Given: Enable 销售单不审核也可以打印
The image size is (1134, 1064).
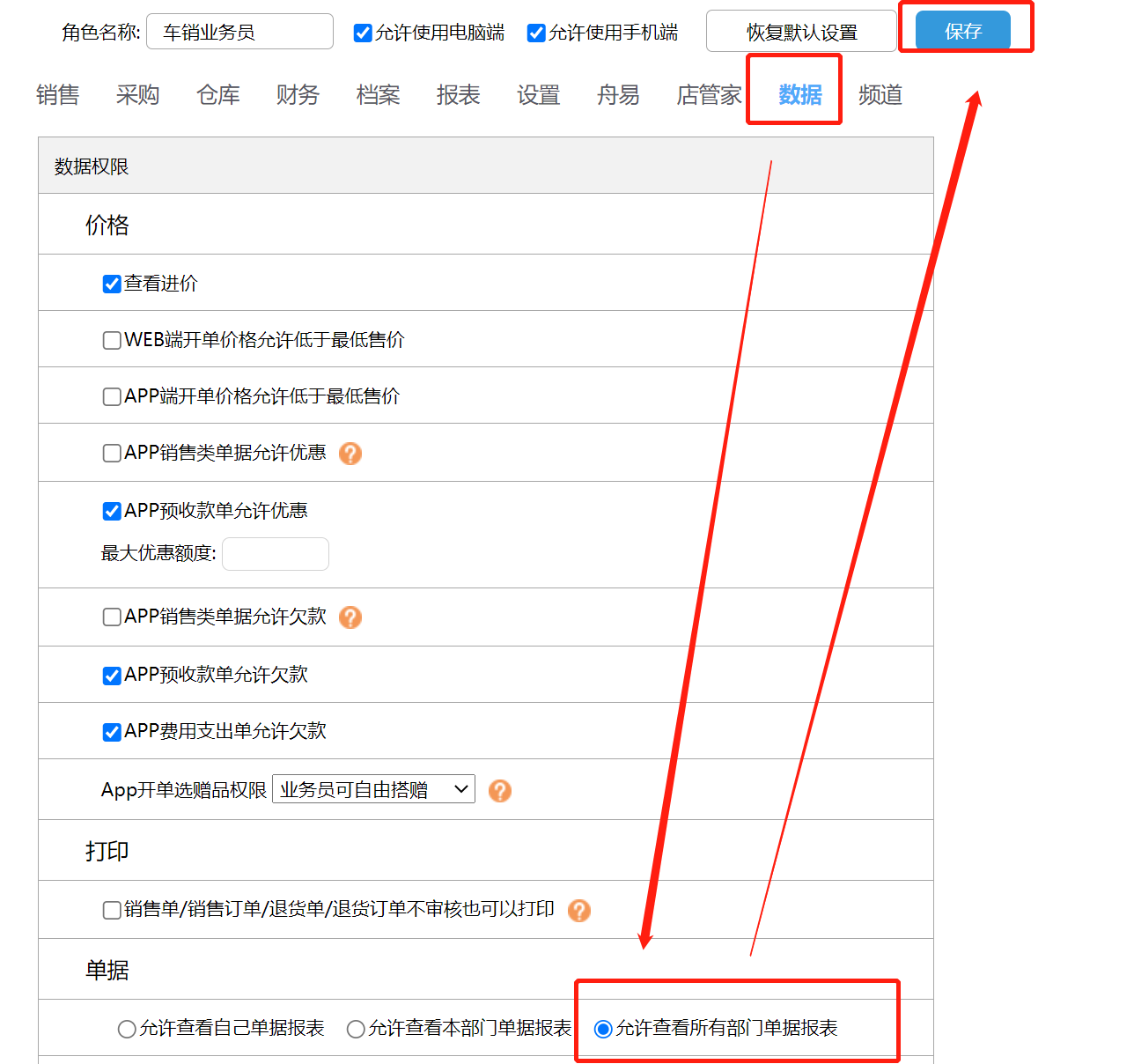Looking at the screenshot, I should [x=111, y=910].
